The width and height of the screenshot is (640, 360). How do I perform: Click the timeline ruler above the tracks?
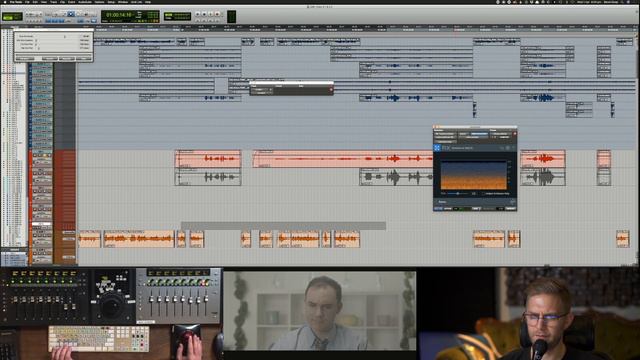358,28
